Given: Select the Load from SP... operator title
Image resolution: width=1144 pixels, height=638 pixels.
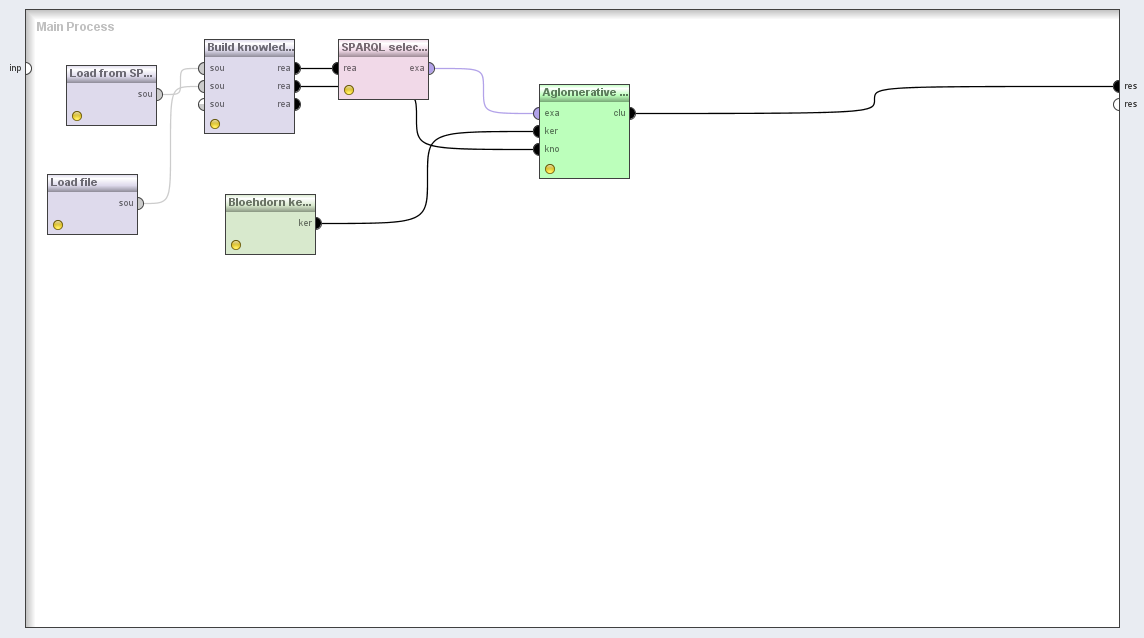Looking at the screenshot, I should coord(111,73).
